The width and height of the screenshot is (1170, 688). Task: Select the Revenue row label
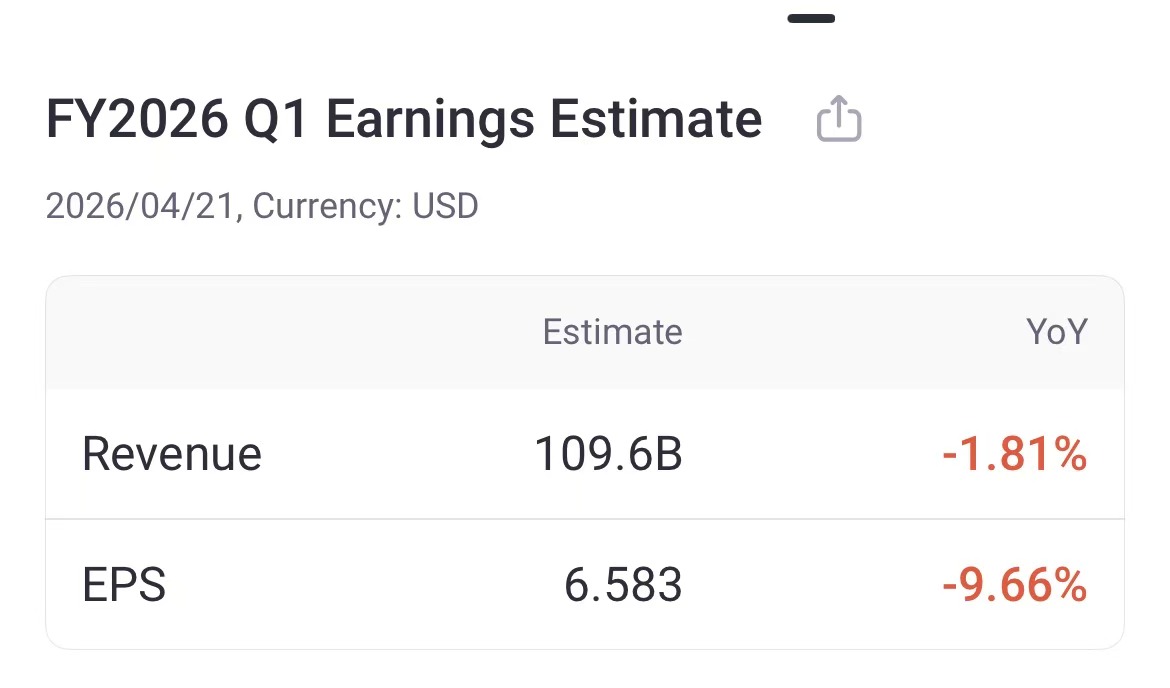[172, 454]
